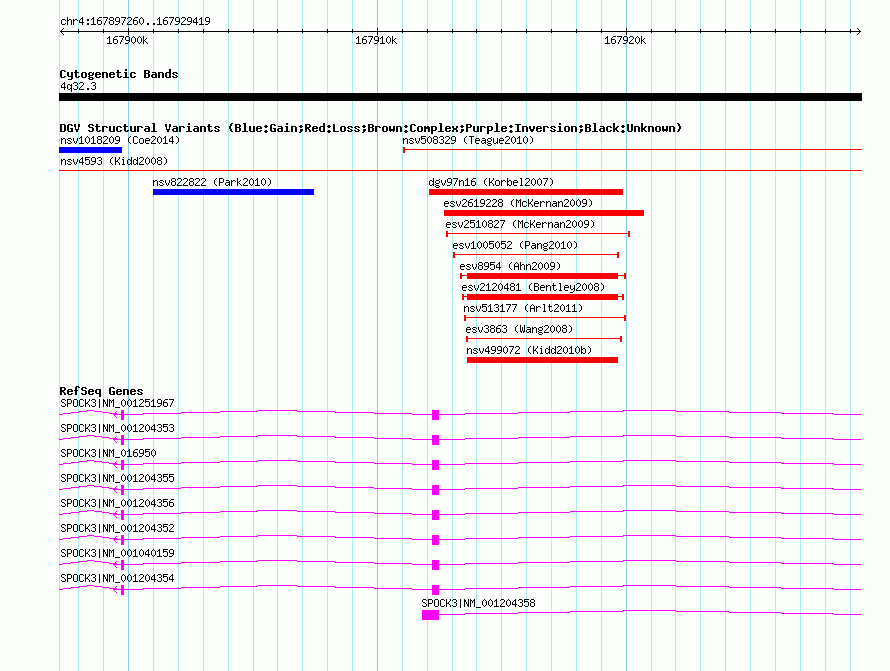The width and height of the screenshot is (890, 671).
Task: Click the esv2510827 (McKernan2009) variant line
Action: 538,234
